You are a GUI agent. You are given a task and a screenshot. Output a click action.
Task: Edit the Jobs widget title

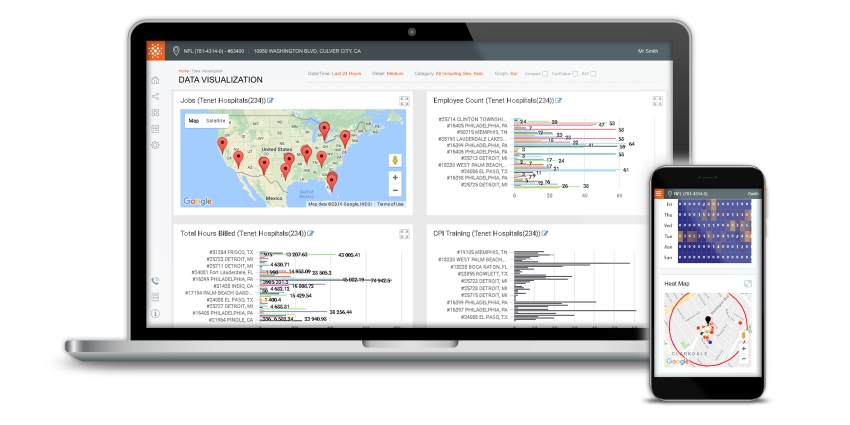(x=271, y=100)
